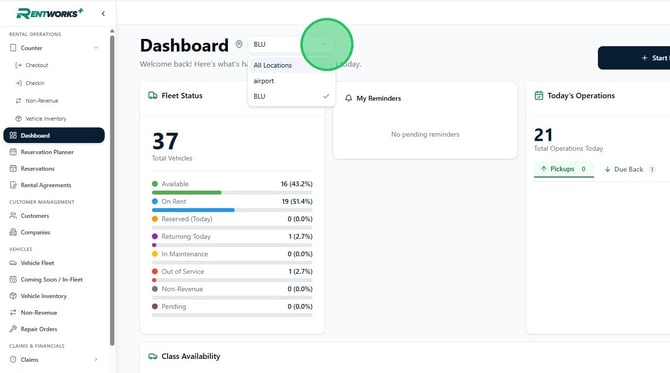Click the sidebar scrollbar up arrow
Viewport: 670px width, 373px height.
coord(112,31)
